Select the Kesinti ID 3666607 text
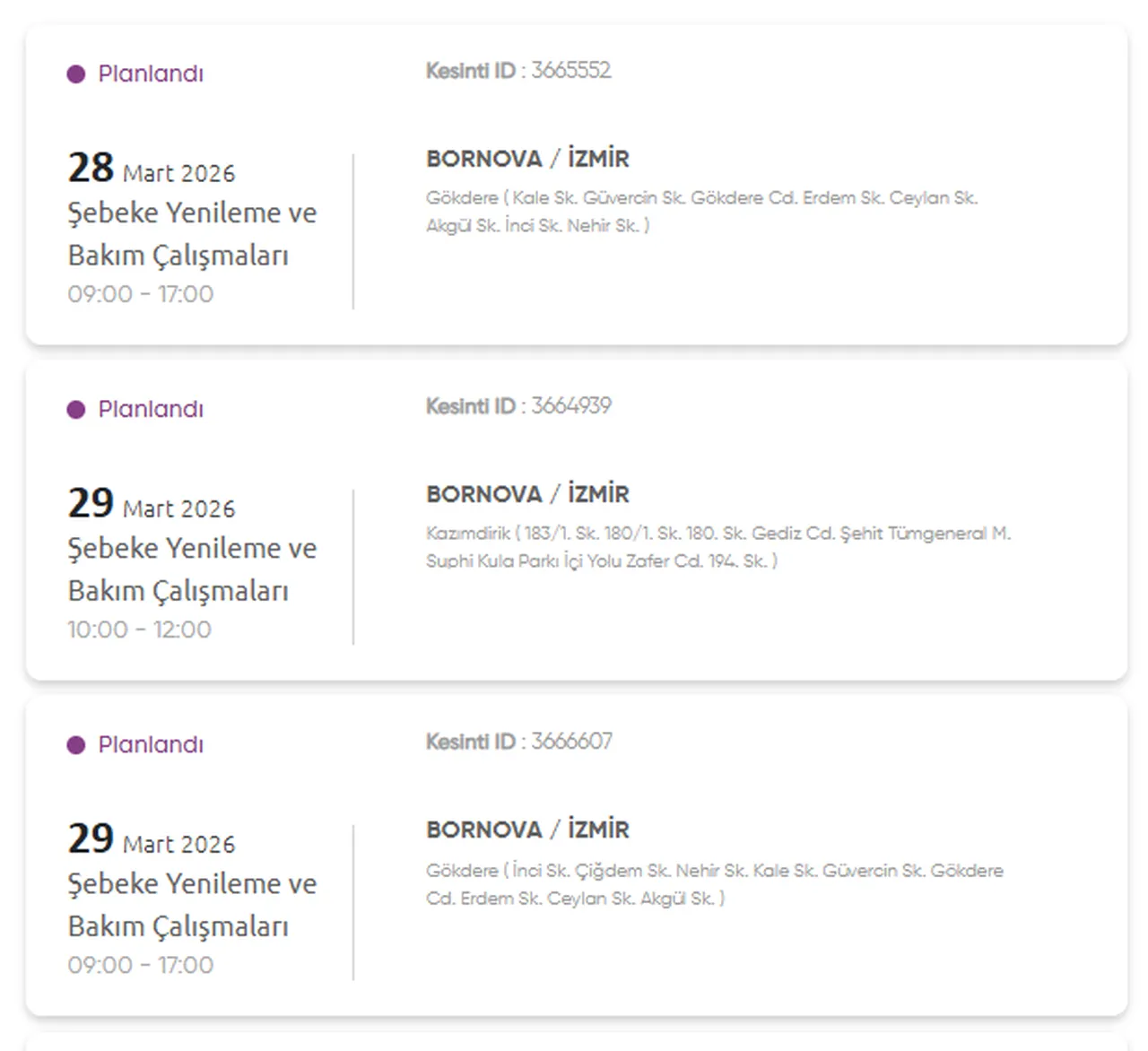This screenshot has height=1051, width=1148. click(x=519, y=742)
